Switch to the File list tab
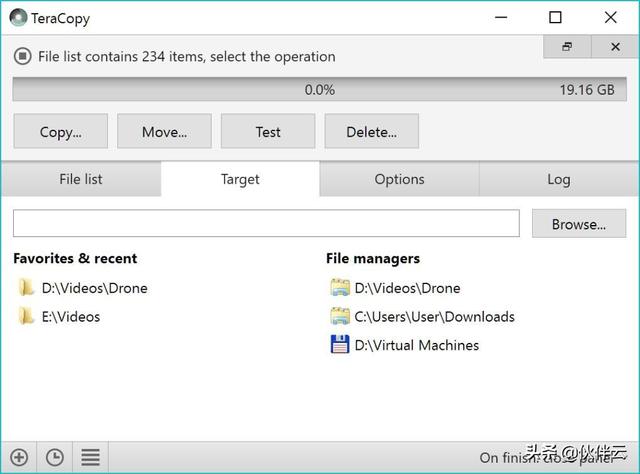Viewport: 640px width, 474px height. pyautogui.click(x=81, y=180)
